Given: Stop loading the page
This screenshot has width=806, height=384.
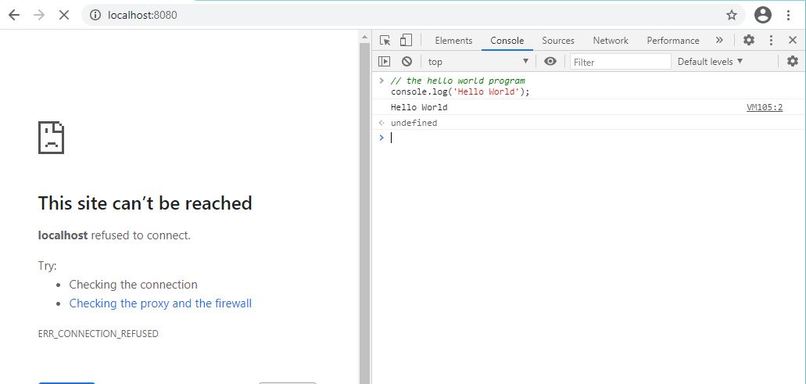Looking at the screenshot, I should tap(64, 15).
